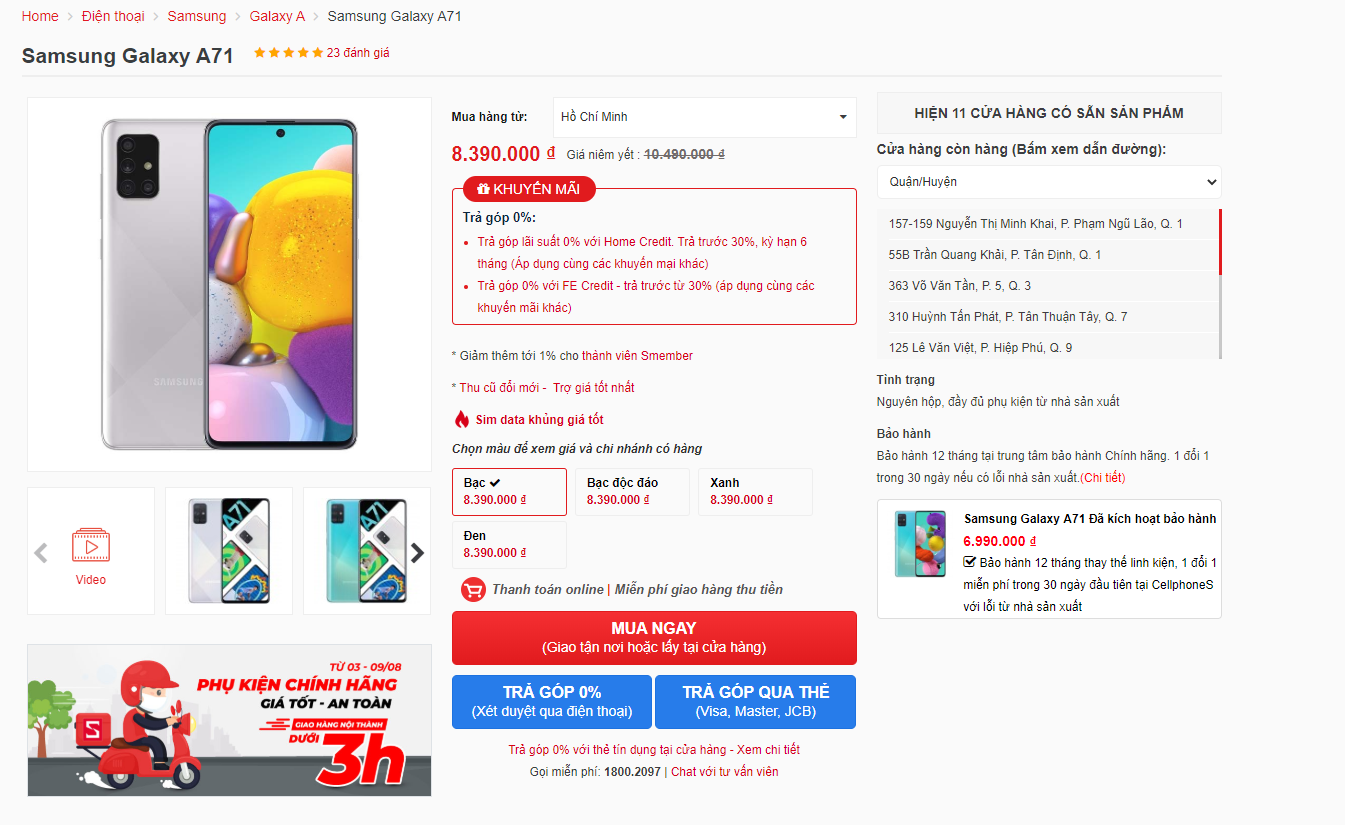Screen dimensions: 1345x825
Task: Choose the Bạc độc đáo color variant
Action: [x=633, y=491]
